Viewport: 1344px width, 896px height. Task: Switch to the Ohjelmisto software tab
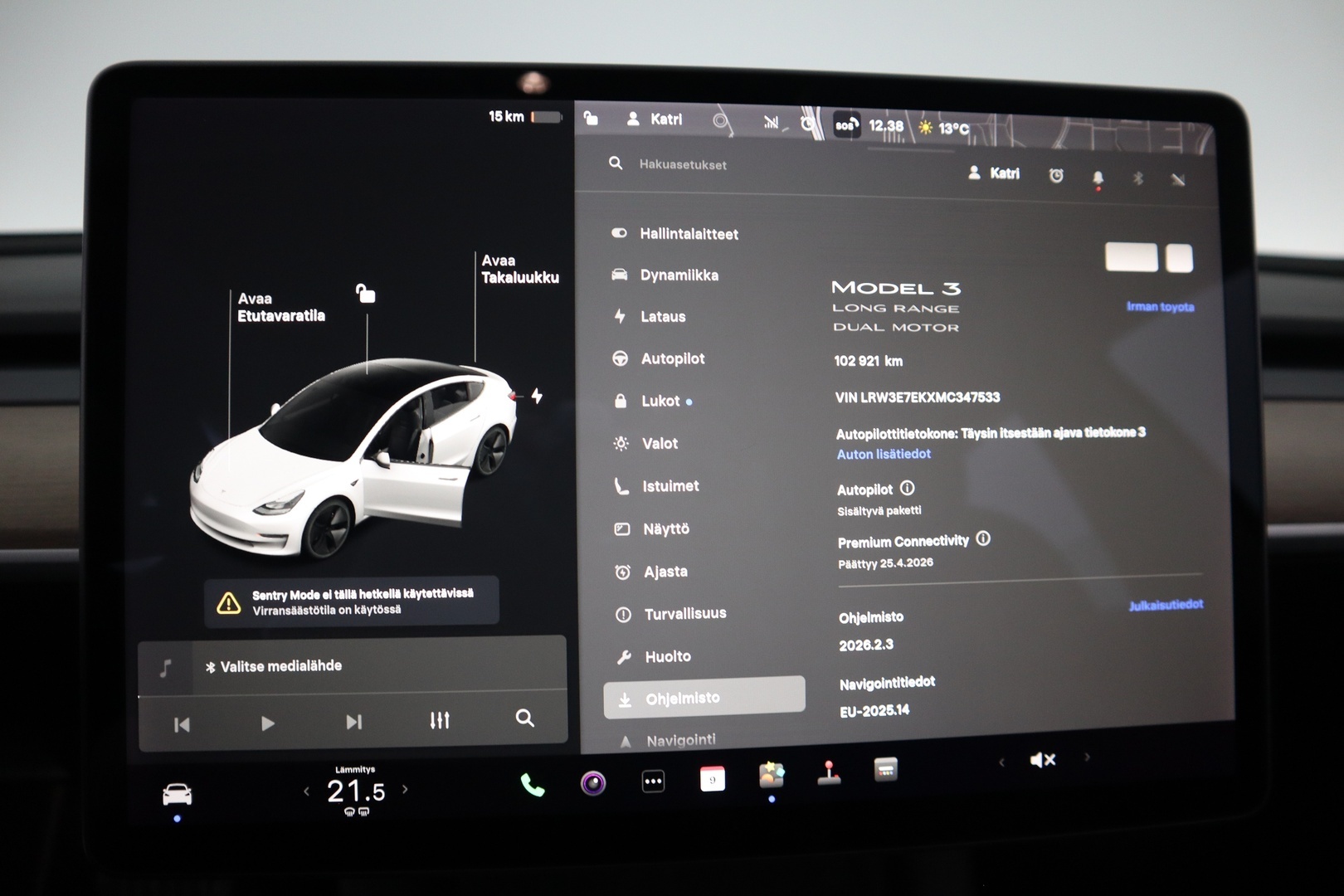click(x=680, y=698)
